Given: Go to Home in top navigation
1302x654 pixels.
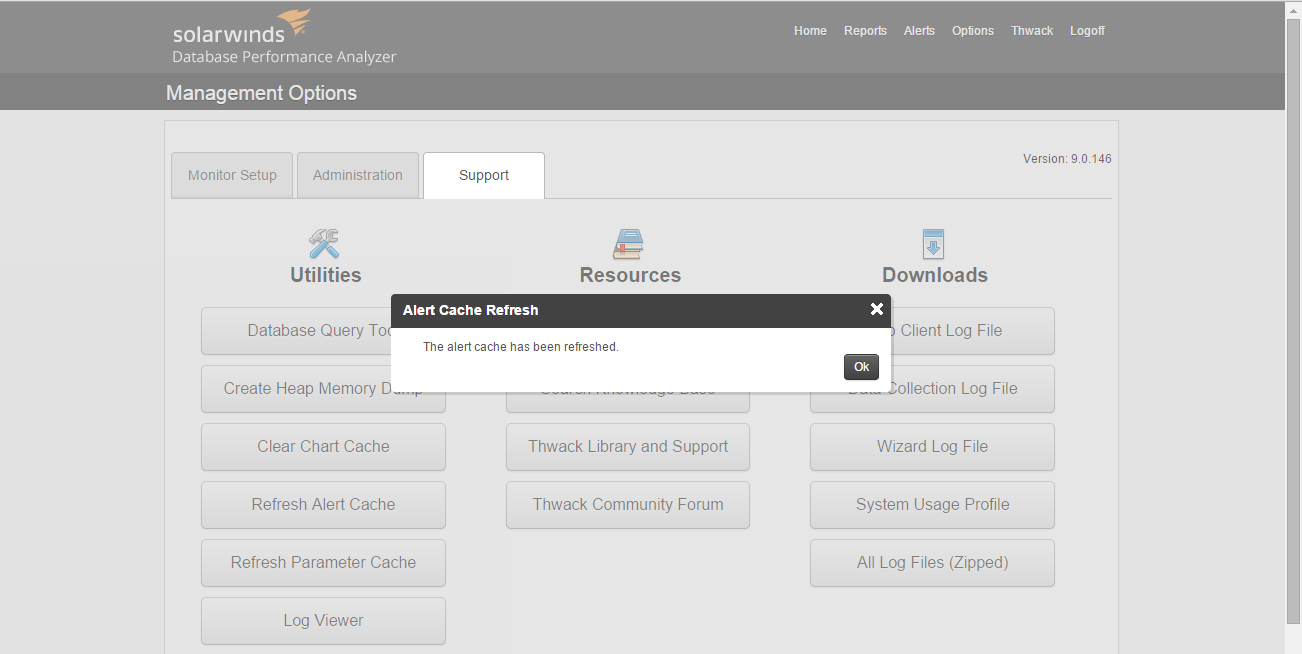Looking at the screenshot, I should [810, 31].
